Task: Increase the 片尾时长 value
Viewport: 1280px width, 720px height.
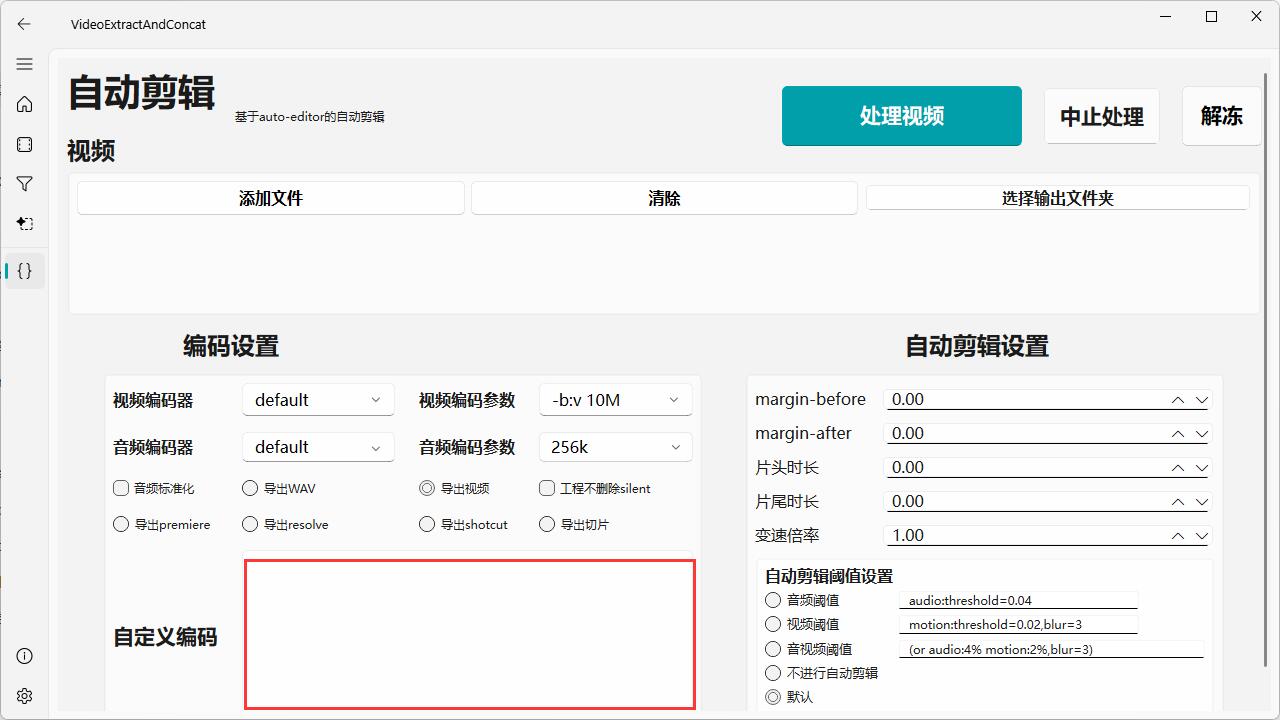Action: click(1178, 501)
